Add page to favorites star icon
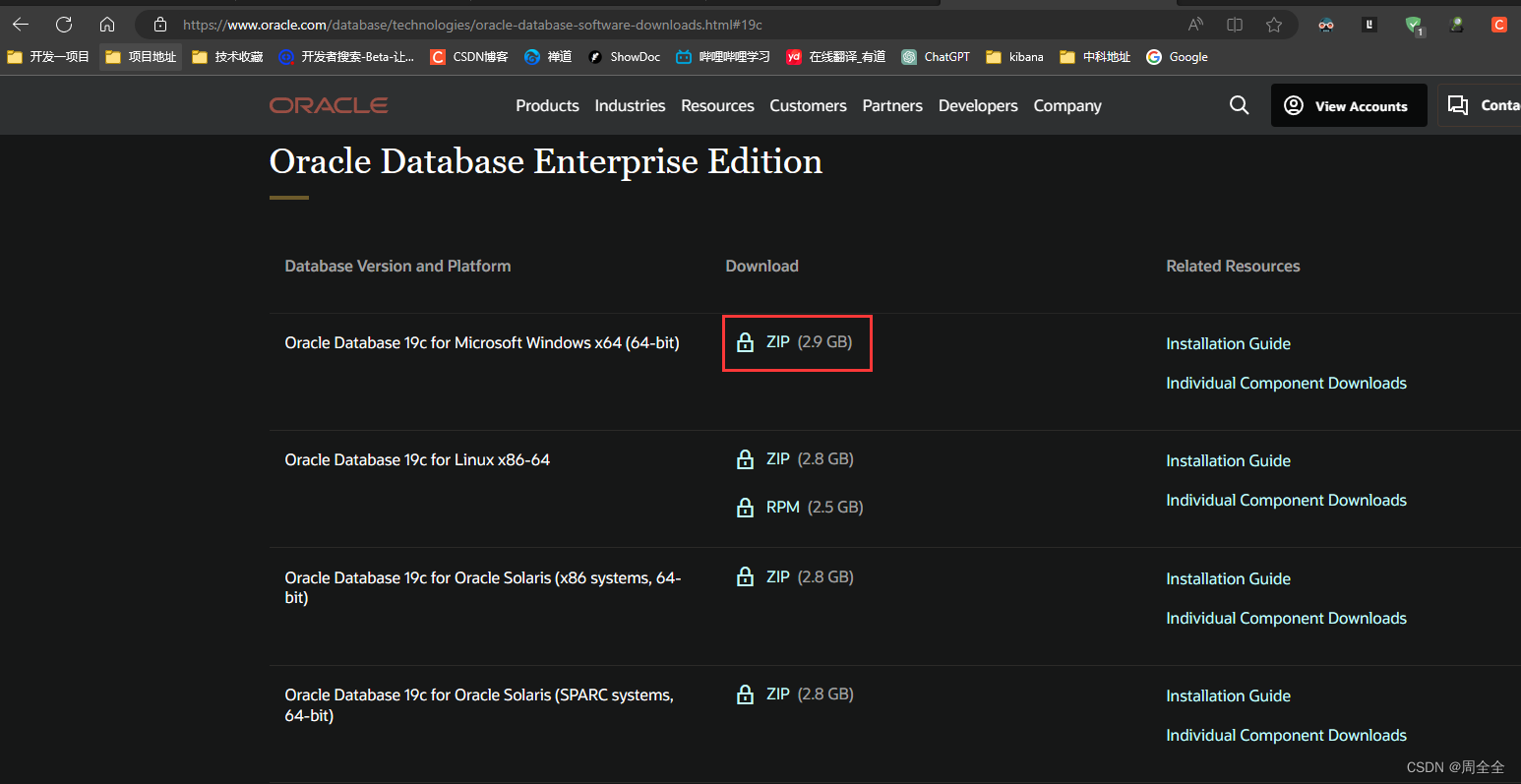 pos(1274,25)
